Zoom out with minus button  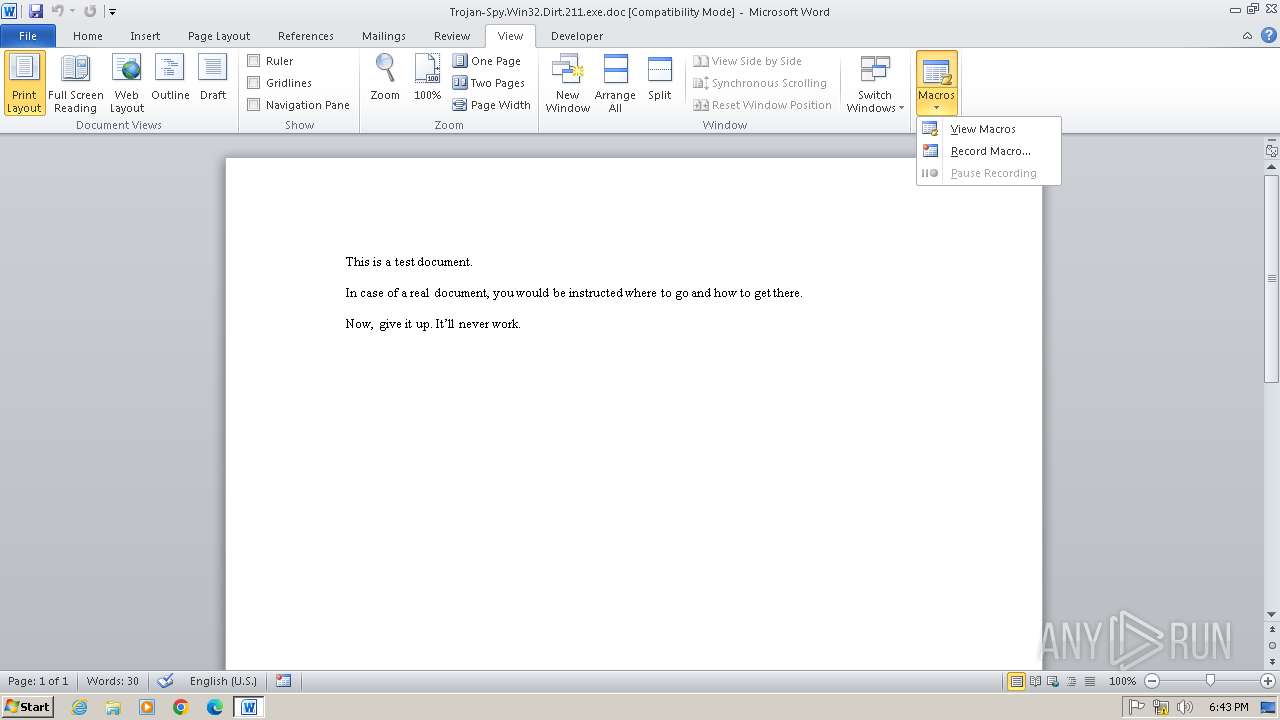[1152, 681]
